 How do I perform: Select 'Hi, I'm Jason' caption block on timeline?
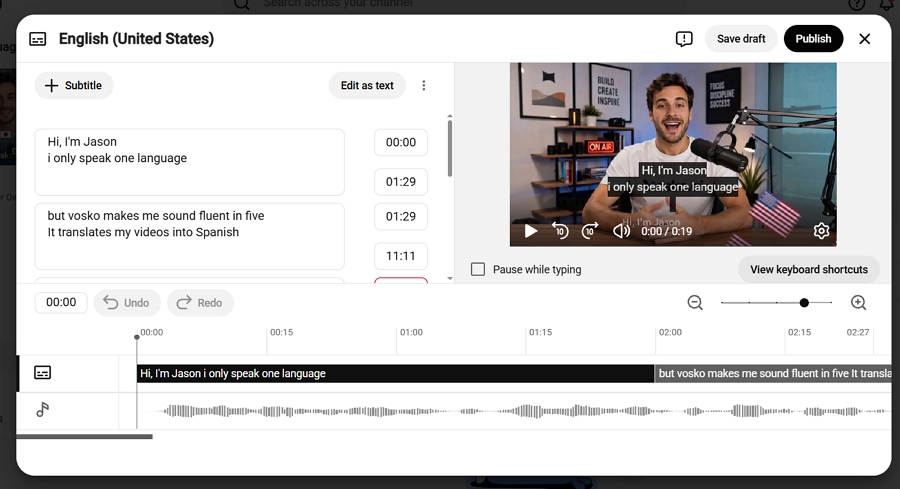[395, 374]
